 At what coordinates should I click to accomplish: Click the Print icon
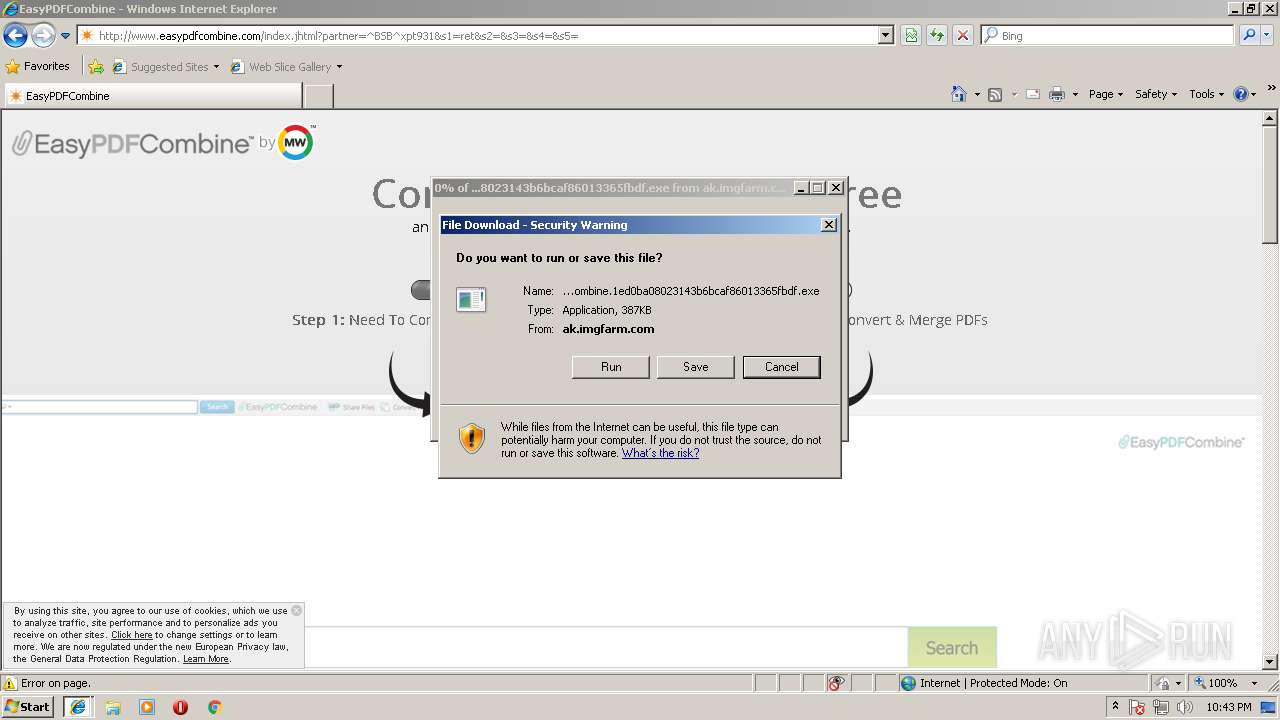pos(1057,94)
